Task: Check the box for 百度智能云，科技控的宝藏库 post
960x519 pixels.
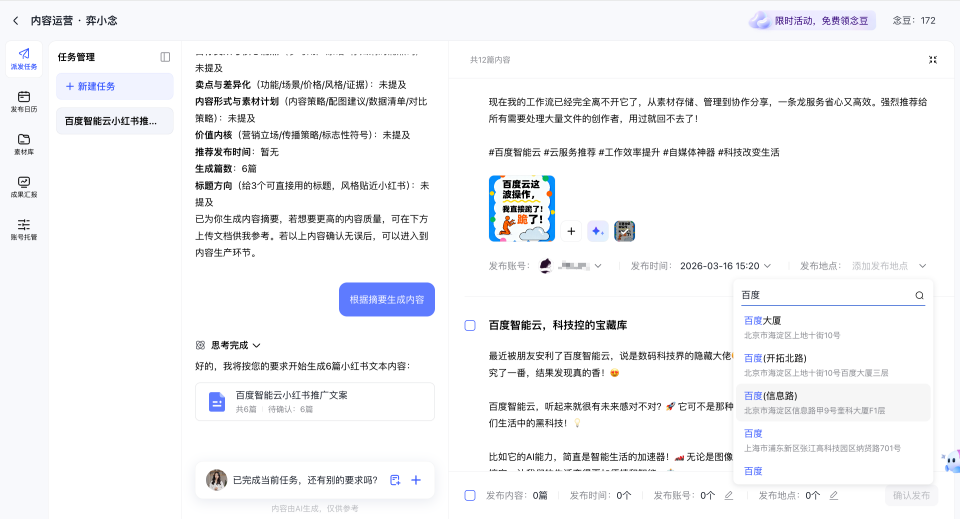Action: click(x=470, y=325)
